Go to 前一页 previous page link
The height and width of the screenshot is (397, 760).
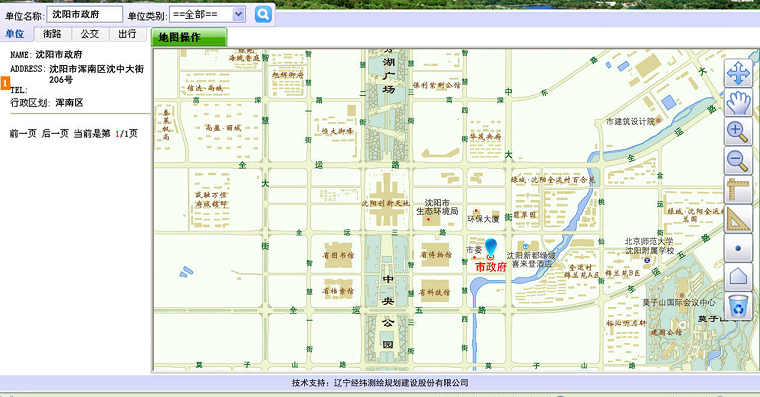pyautogui.click(x=23, y=134)
